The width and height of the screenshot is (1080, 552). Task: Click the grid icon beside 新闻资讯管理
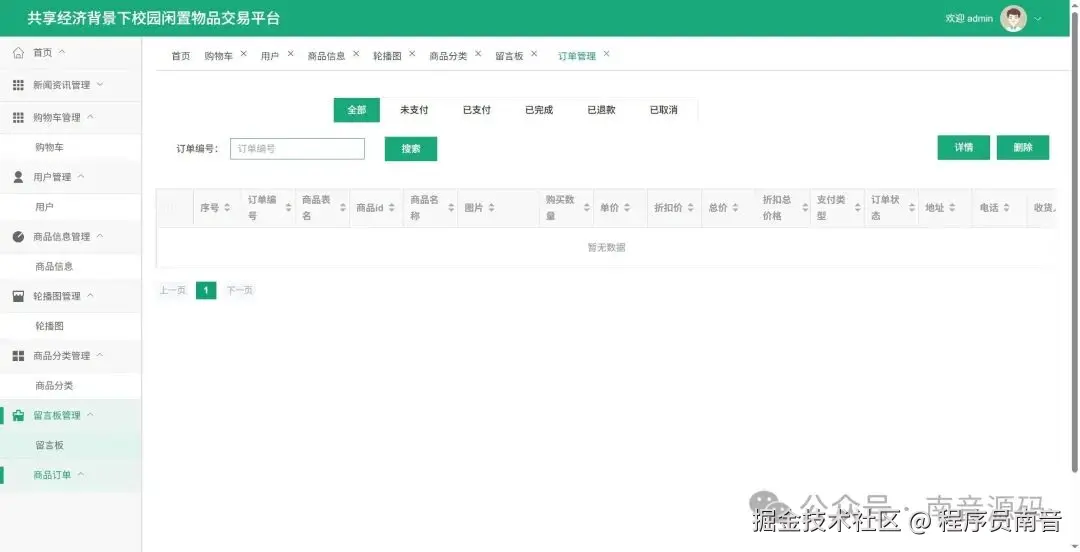[x=19, y=85]
